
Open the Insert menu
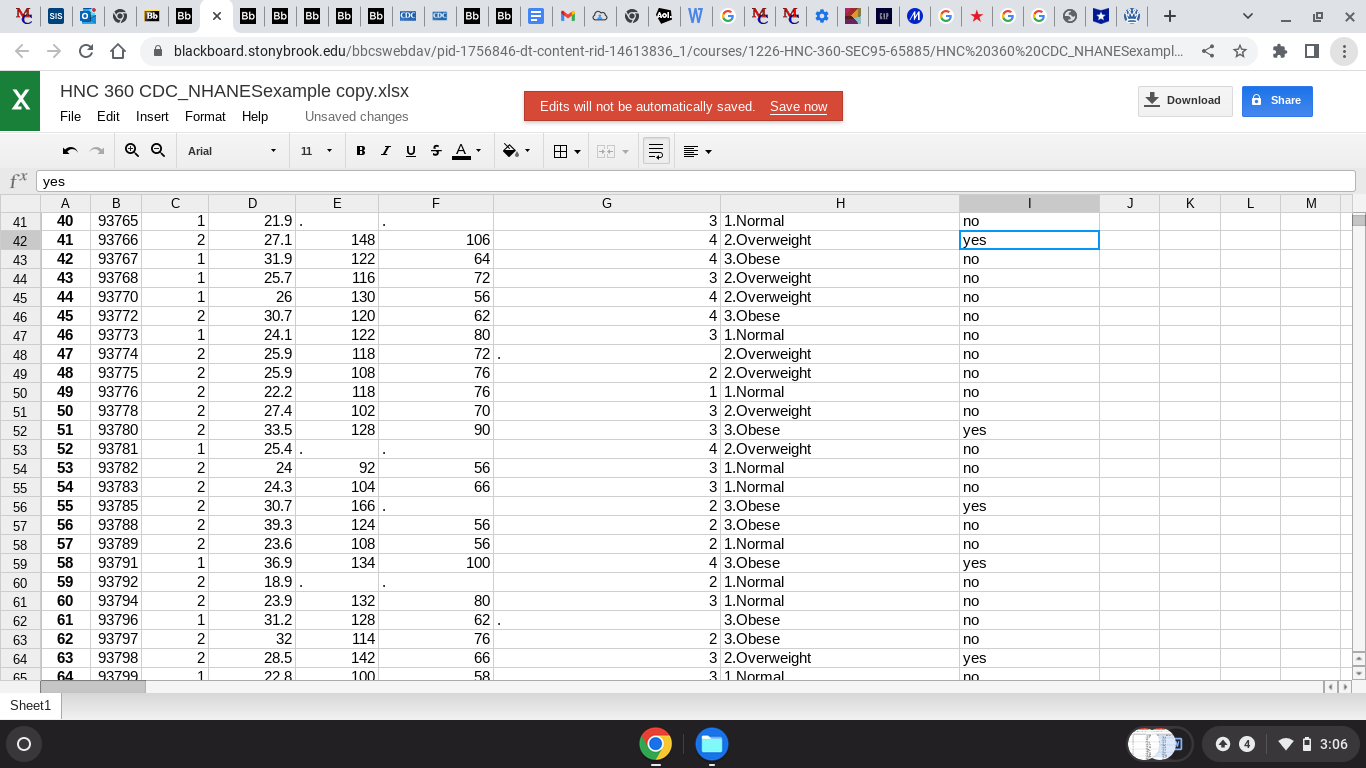click(152, 116)
